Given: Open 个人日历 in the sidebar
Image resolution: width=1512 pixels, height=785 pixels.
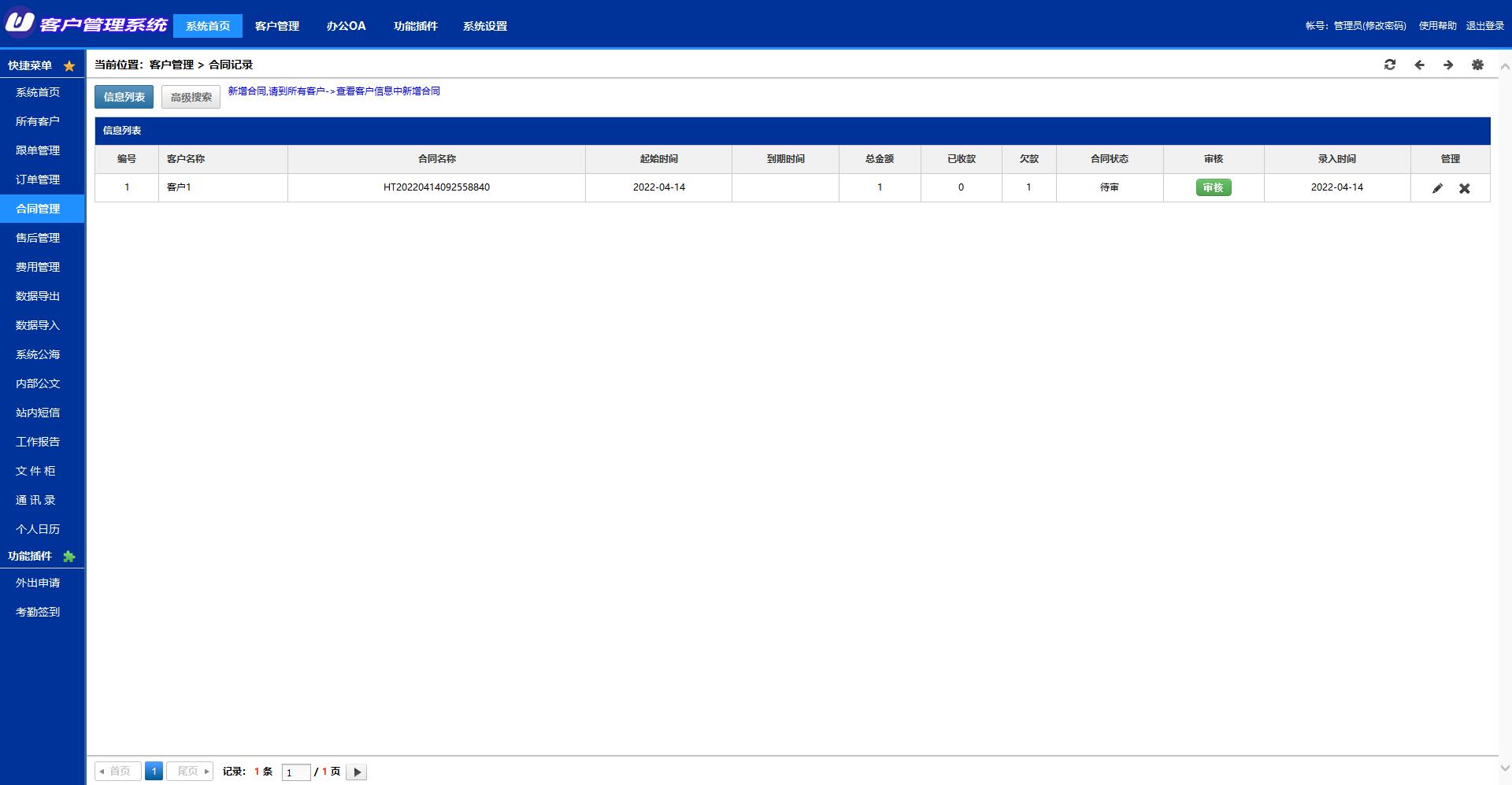Looking at the screenshot, I should click(38, 529).
